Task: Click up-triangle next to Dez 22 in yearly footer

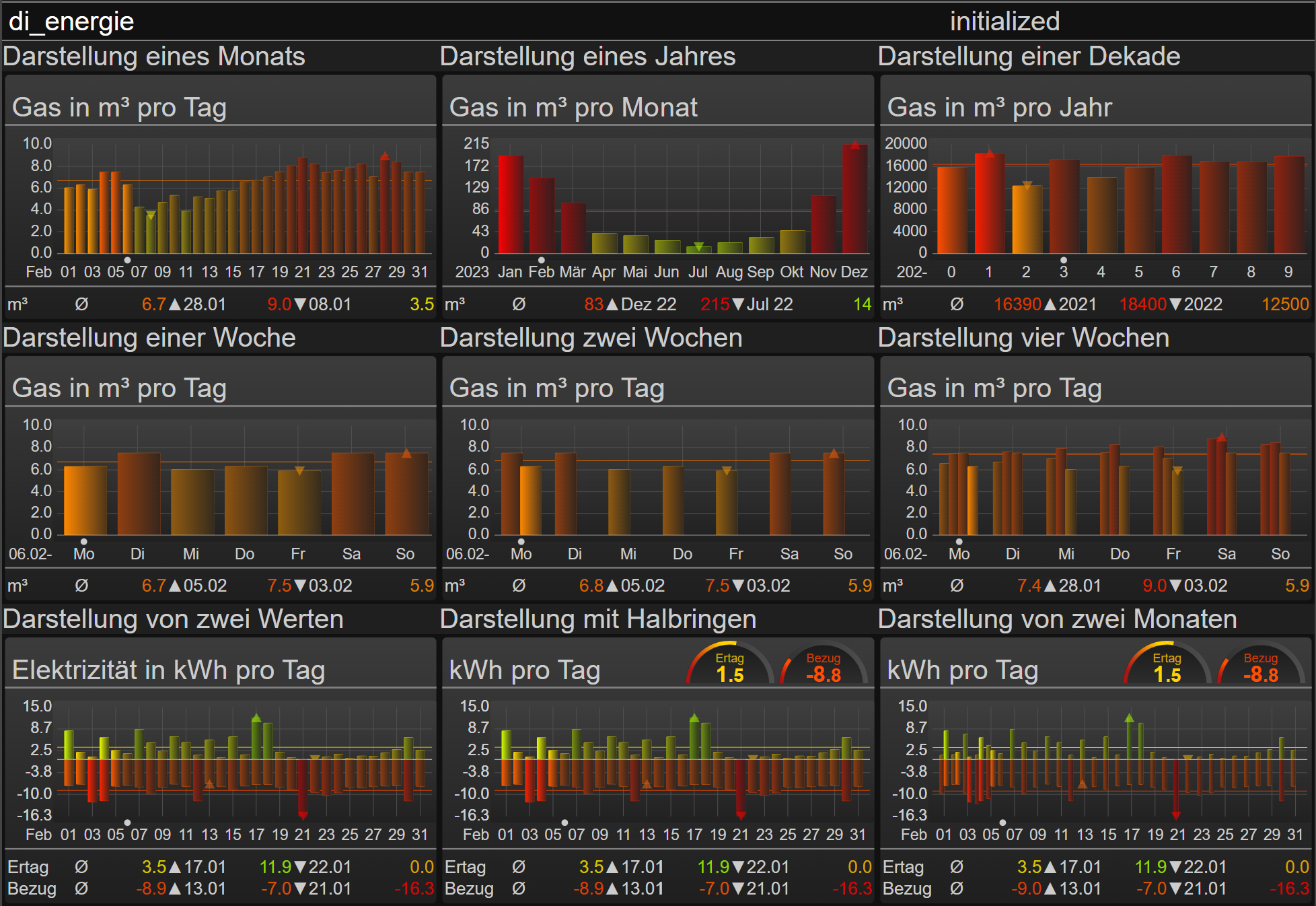Action: click(612, 304)
